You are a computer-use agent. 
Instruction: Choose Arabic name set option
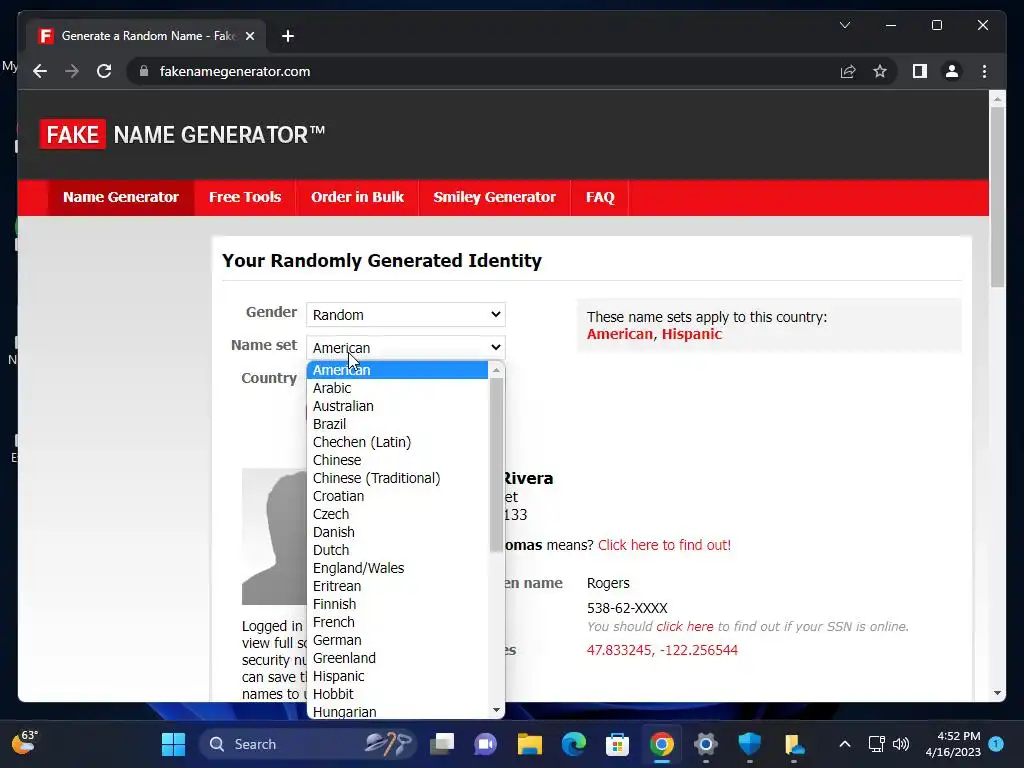(398, 388)
